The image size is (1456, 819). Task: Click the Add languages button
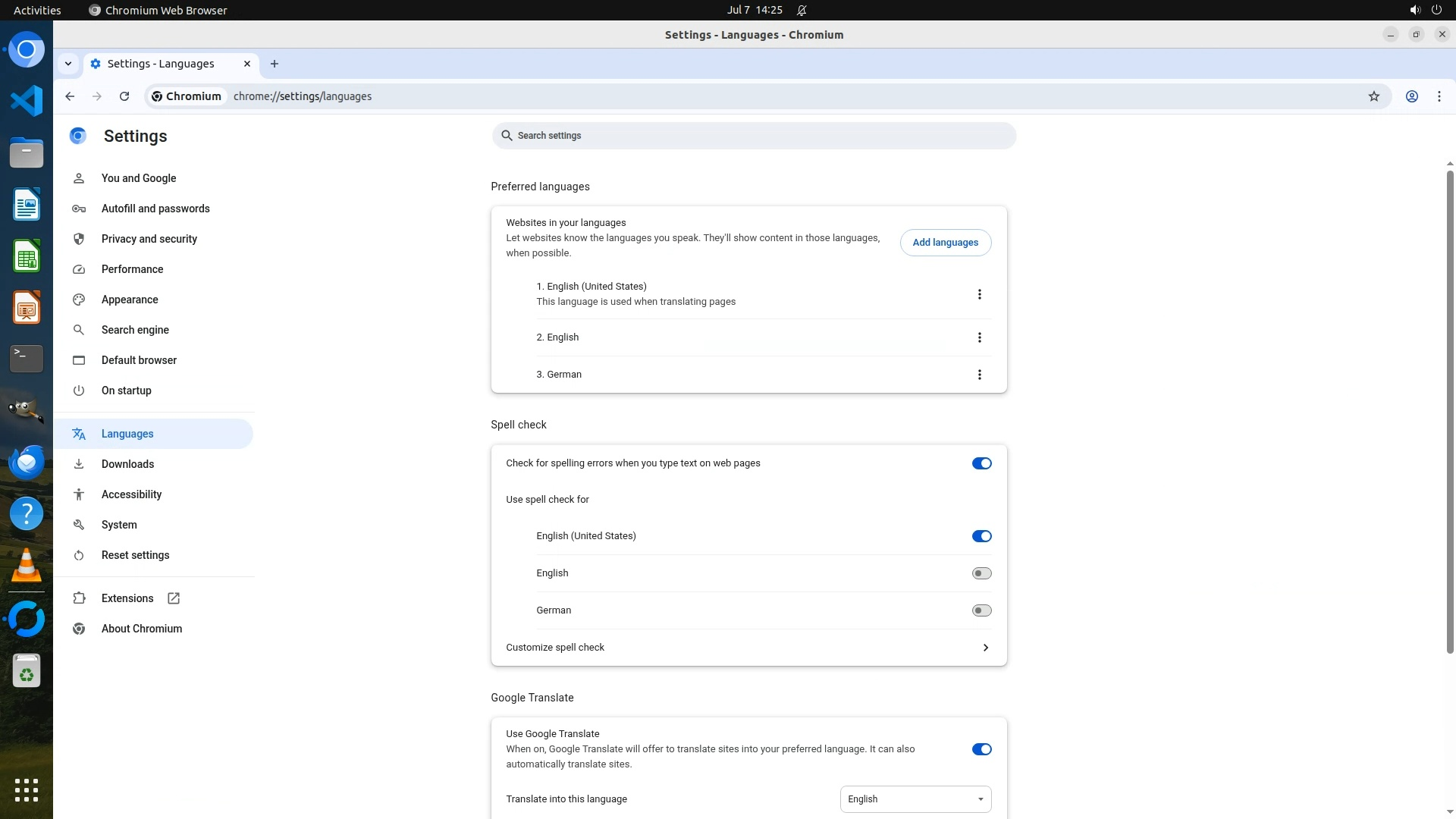[x=945, y=243]
